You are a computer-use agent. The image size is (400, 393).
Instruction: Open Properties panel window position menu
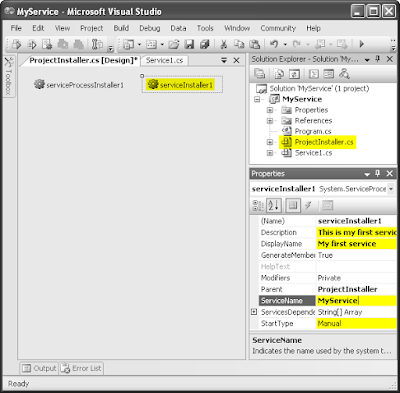pos(367,174)
